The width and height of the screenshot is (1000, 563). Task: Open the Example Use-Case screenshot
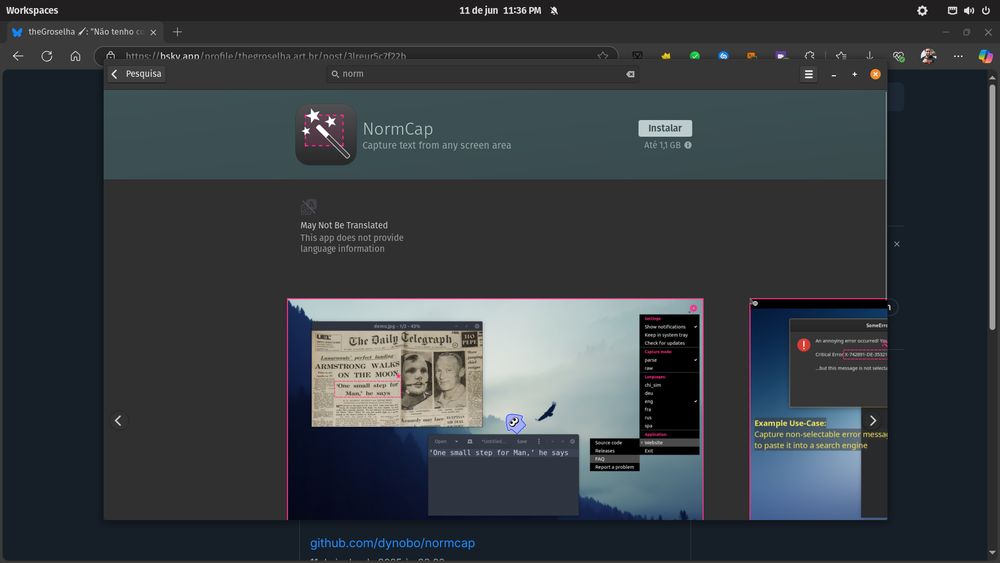click(x=818, y=409)
